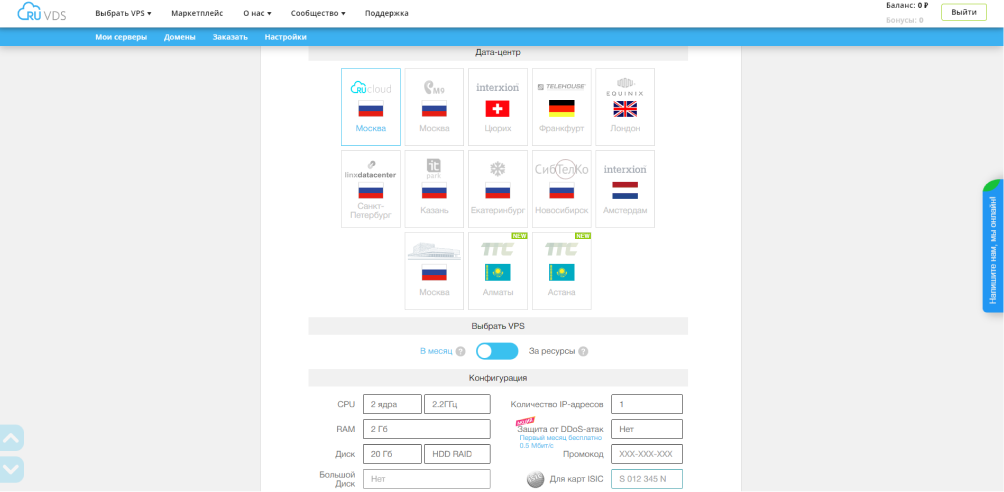Open the 'Выбрать VPS' menu
This screenshot has height=492, width=1004.
coord(123,13)
